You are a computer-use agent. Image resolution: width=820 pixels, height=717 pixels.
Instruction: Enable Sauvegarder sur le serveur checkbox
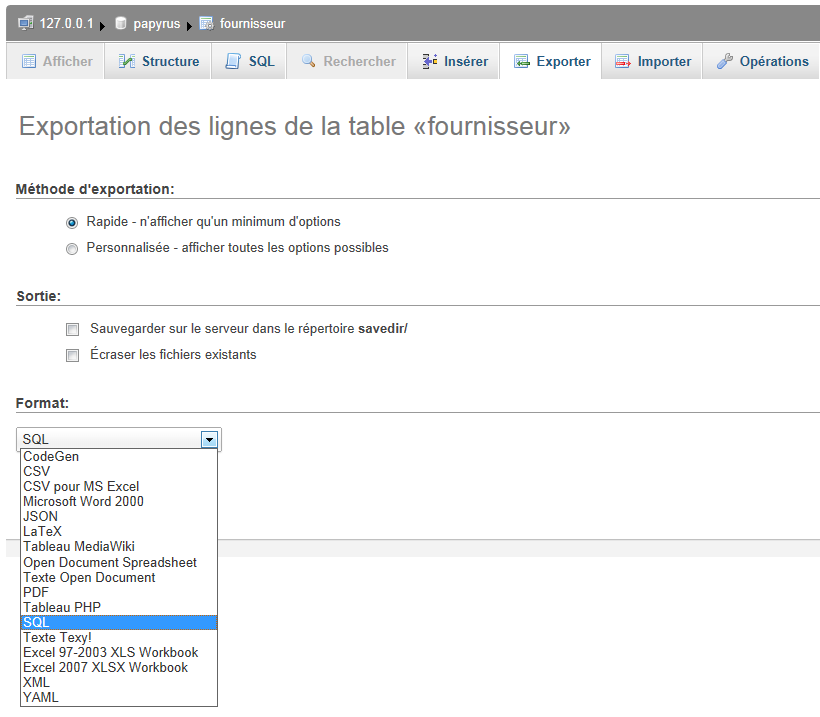[x=72, y=329]
